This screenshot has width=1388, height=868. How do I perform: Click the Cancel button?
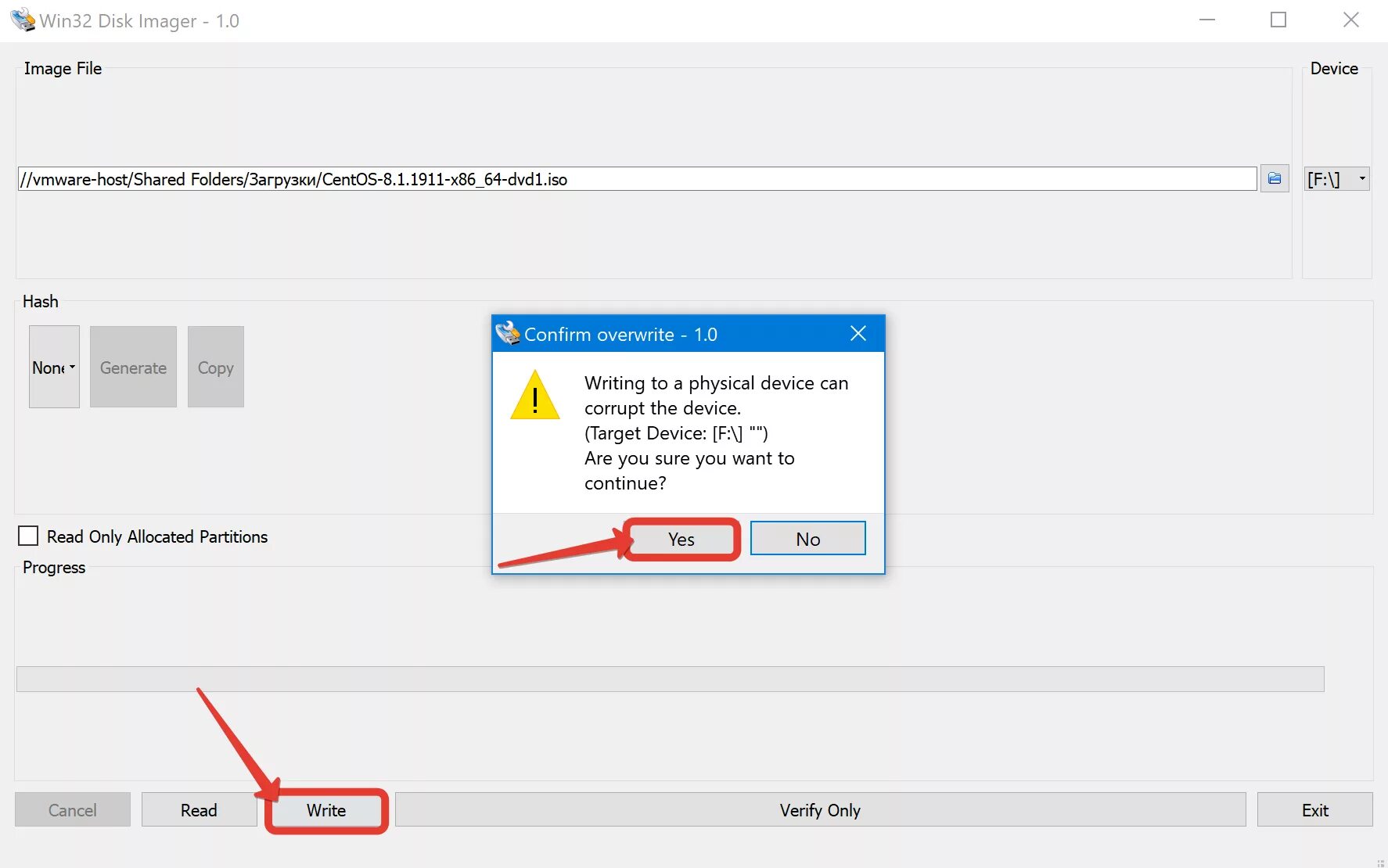73,810
